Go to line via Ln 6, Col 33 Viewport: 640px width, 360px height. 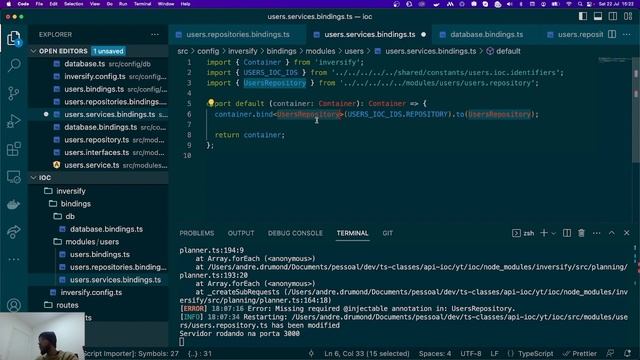click(367, 353)
